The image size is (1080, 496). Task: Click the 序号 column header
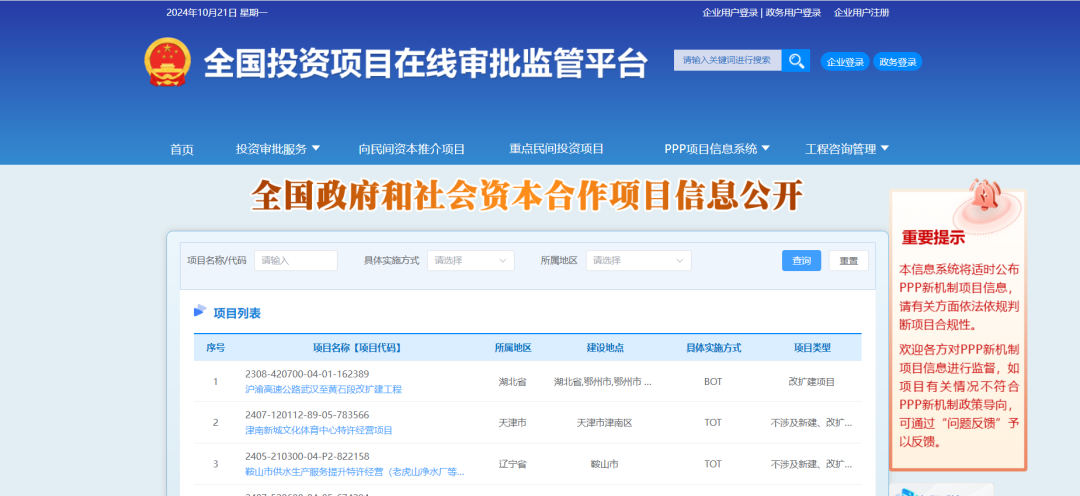click(x=216, y=348)
